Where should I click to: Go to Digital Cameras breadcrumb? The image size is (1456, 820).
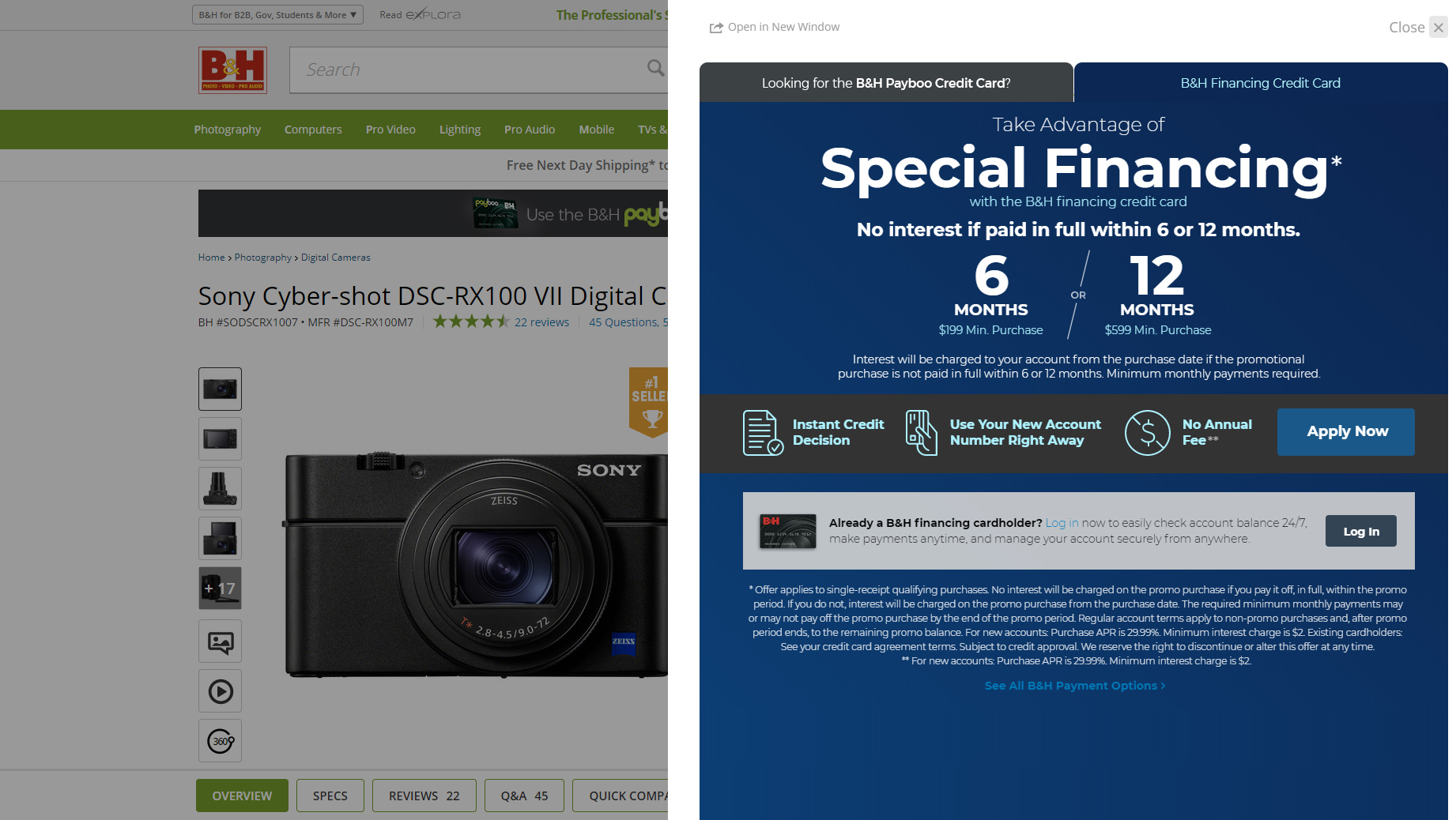click(335, 258)
